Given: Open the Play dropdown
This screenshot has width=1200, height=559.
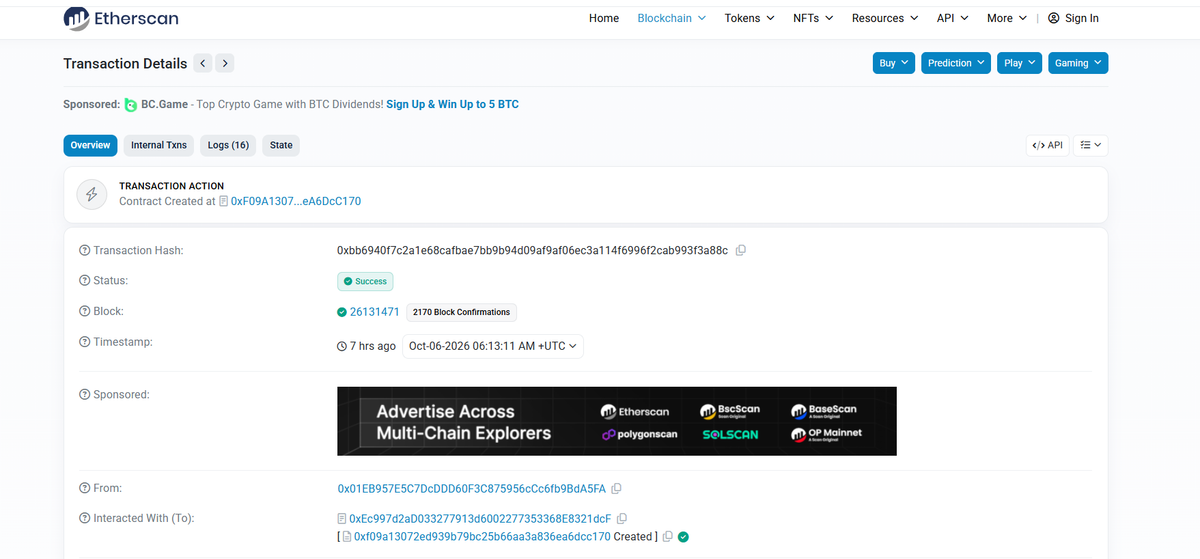Looking at the screenshot, I should coord(1020,63).
